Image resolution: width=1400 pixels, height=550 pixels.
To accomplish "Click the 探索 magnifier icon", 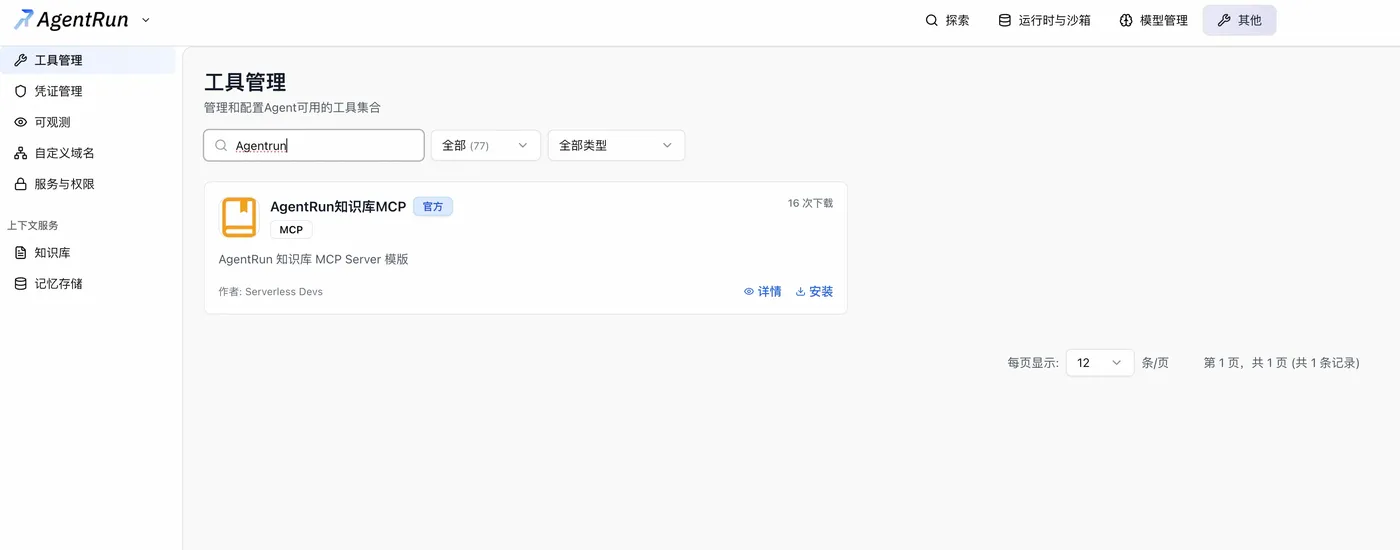I will [932, 20].
